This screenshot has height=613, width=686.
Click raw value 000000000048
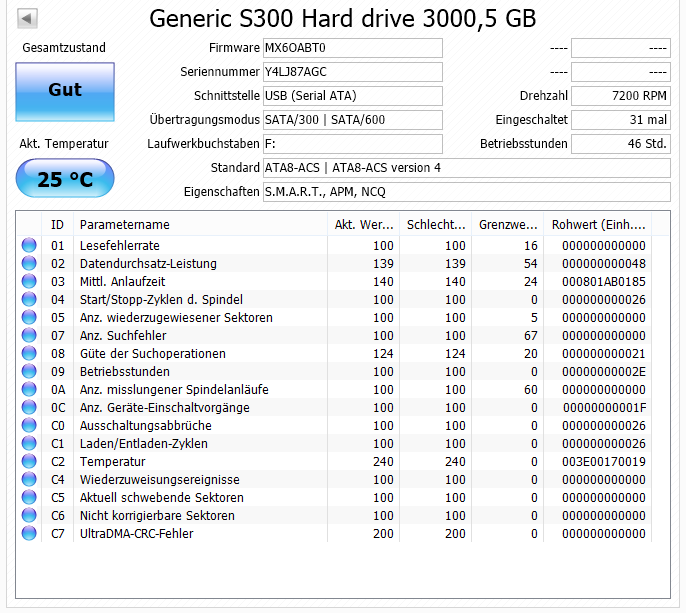604,263
